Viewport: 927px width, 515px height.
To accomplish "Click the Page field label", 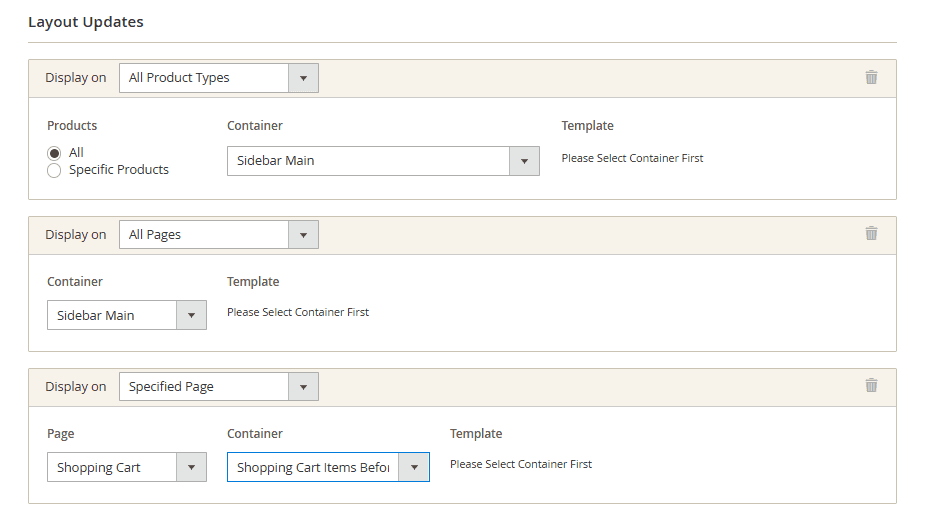I will tap(61, 434).
